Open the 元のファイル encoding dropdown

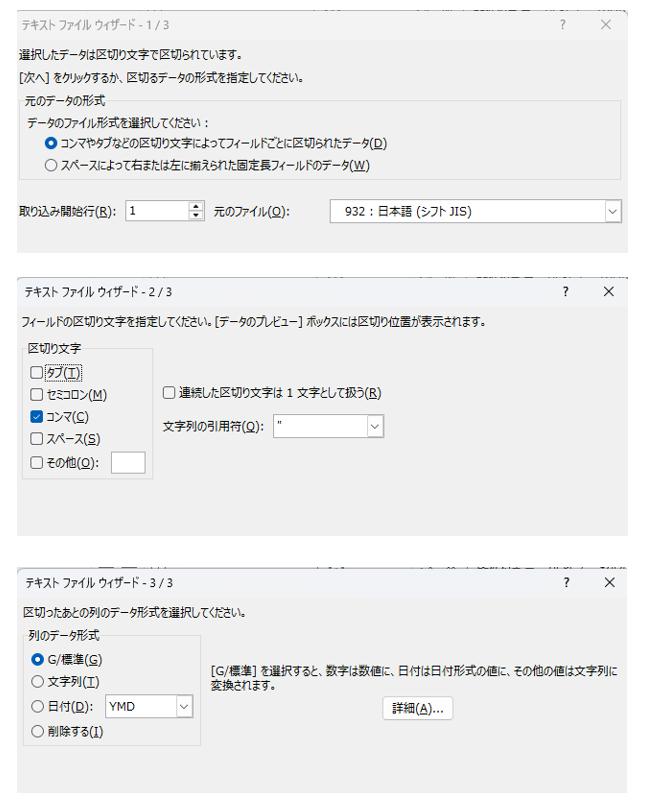click(612, 211)
